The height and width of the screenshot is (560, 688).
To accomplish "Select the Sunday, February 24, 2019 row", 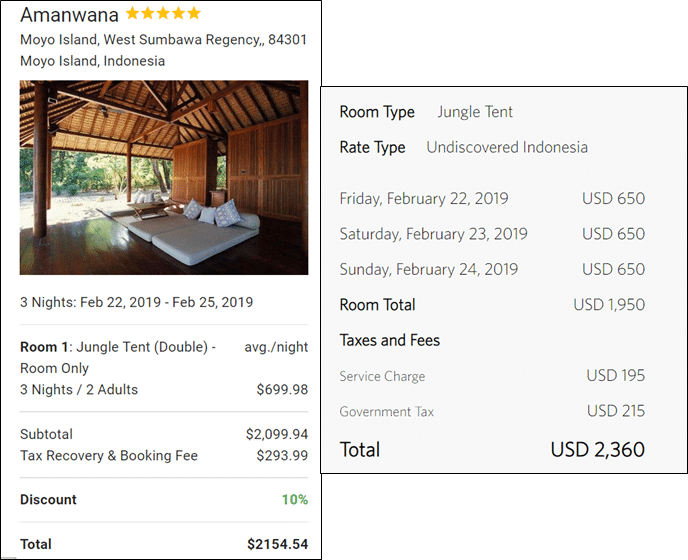I will point(492,269).
